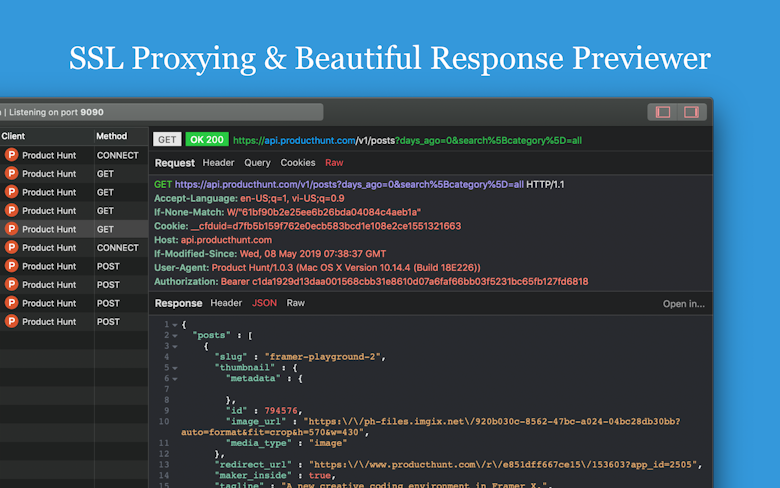Click the "image_url" imgix link line

click(430, 427)
